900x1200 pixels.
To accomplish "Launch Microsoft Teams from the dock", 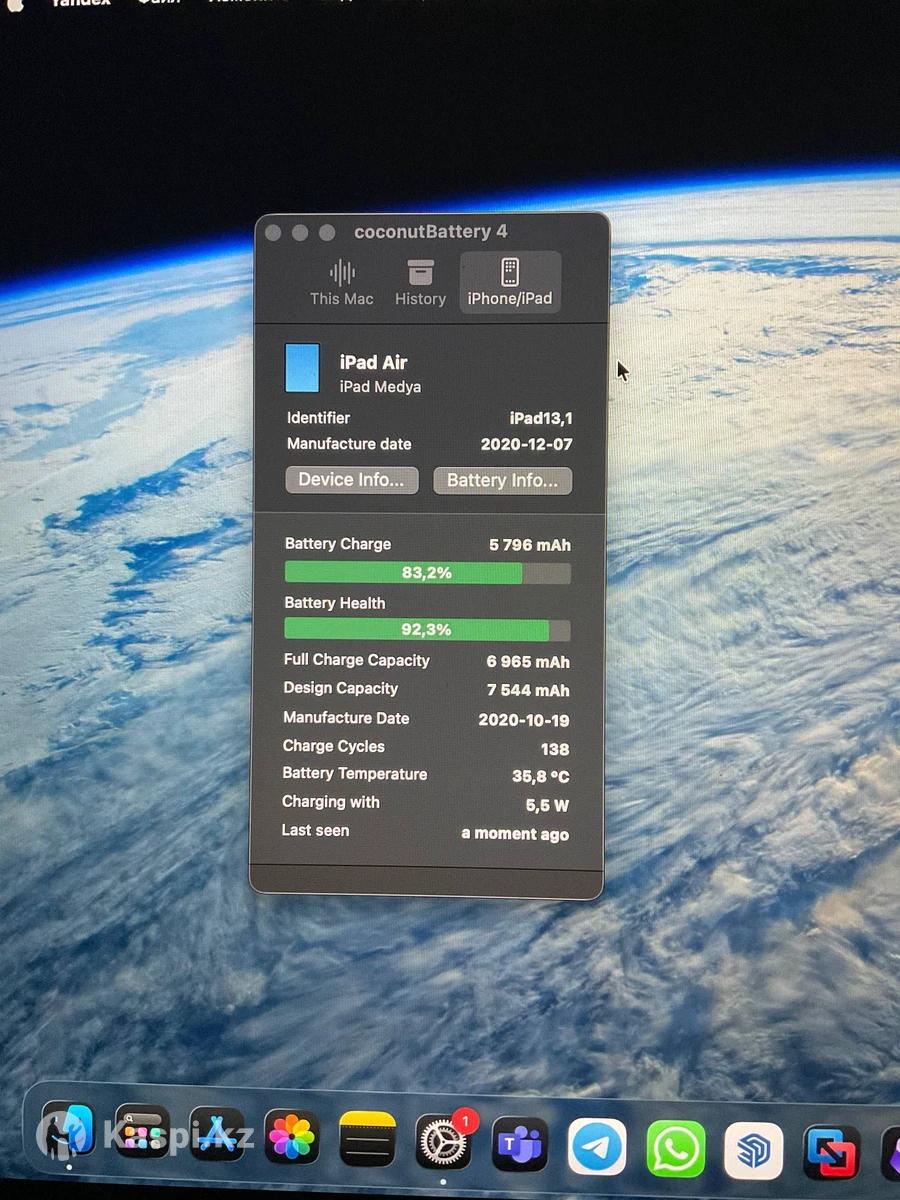I will point(520,1144).
